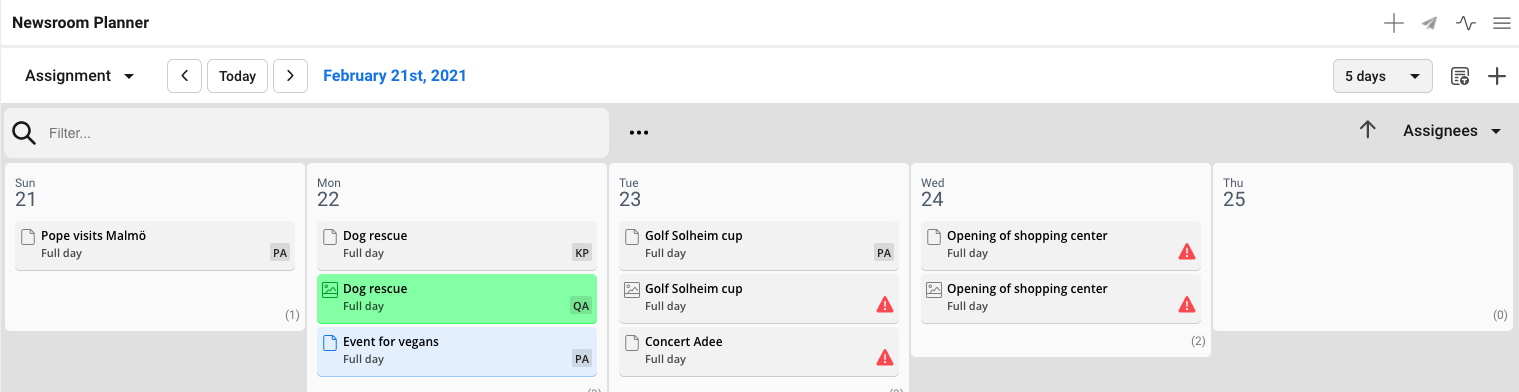
Task: Expand the Assignees grouping dropdown
Action: 1452,131
